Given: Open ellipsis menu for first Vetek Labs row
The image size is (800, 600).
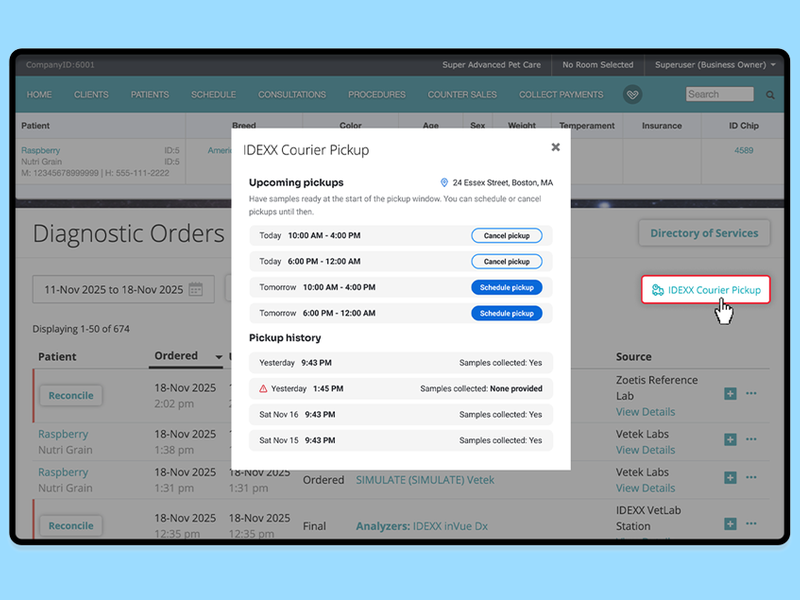Looking at the screenshot, I should point(751,439).
